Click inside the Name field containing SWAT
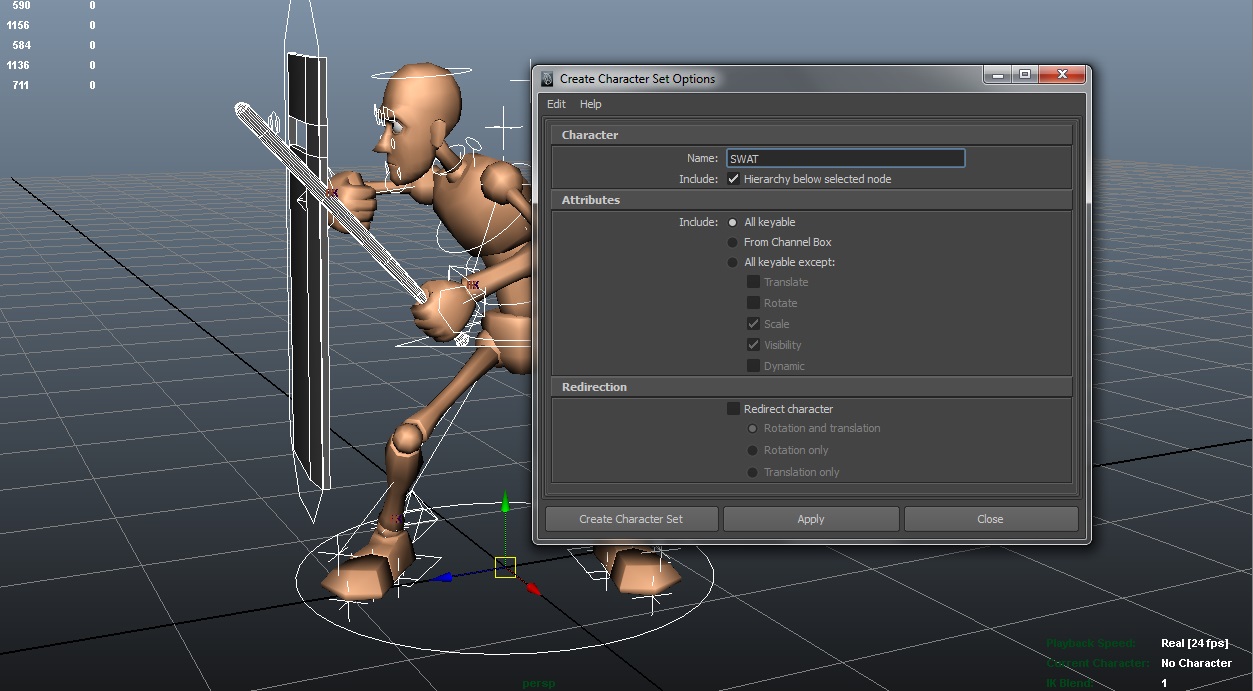1253x691 pixels. tap(845, 158)
